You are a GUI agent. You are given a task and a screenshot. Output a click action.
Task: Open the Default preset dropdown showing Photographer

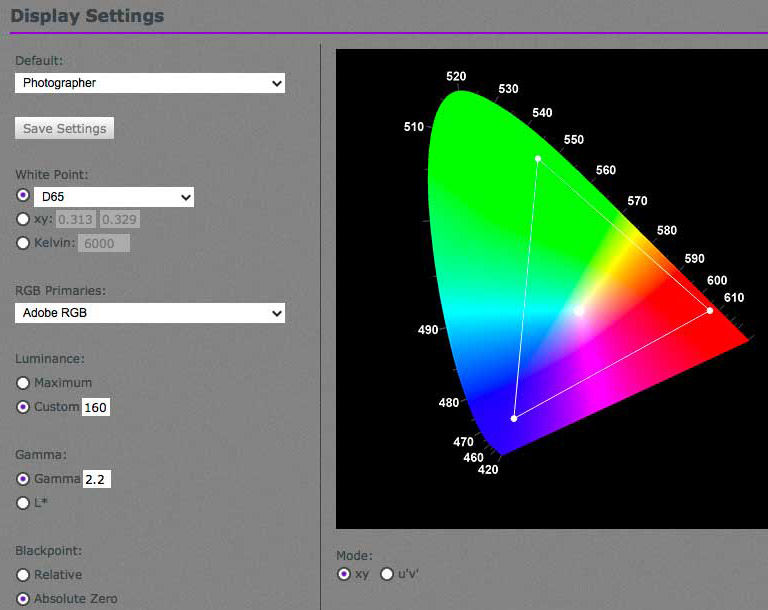point(150,83)
